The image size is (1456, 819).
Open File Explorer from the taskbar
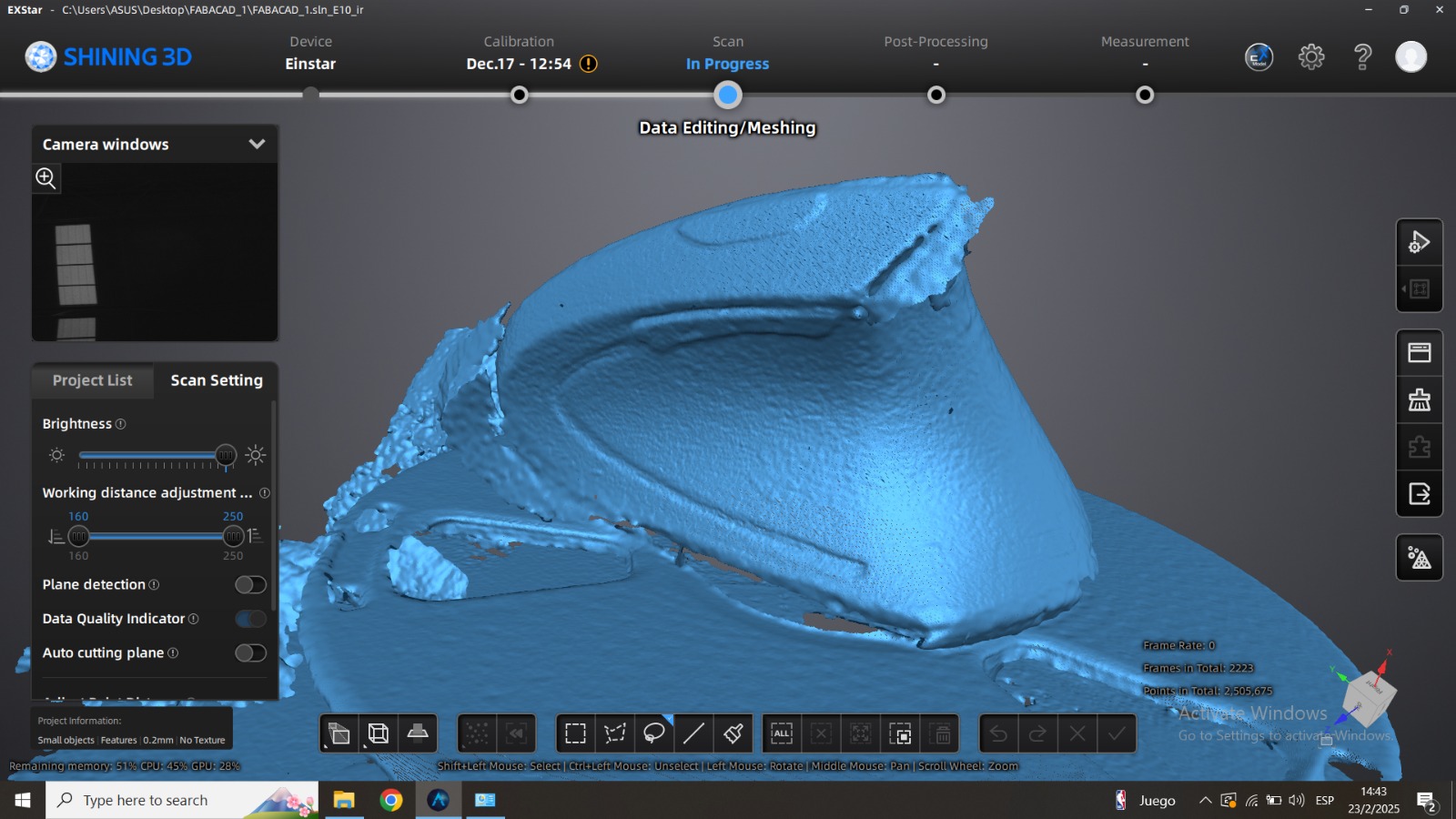pos(343,800)
